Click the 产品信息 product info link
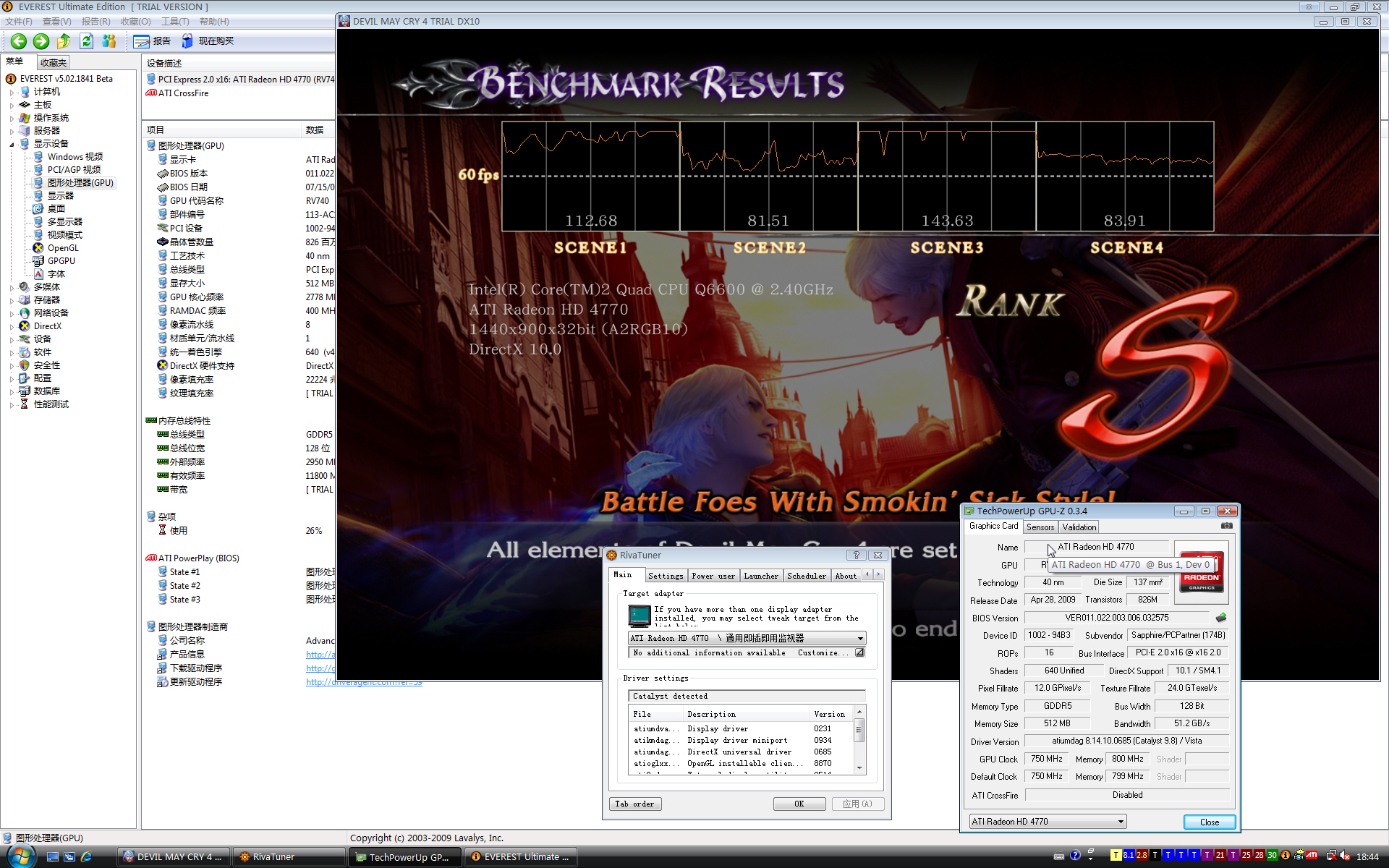Image resolution: width=1389 pixels, height=868 pixels. click(x=187, y=654)
